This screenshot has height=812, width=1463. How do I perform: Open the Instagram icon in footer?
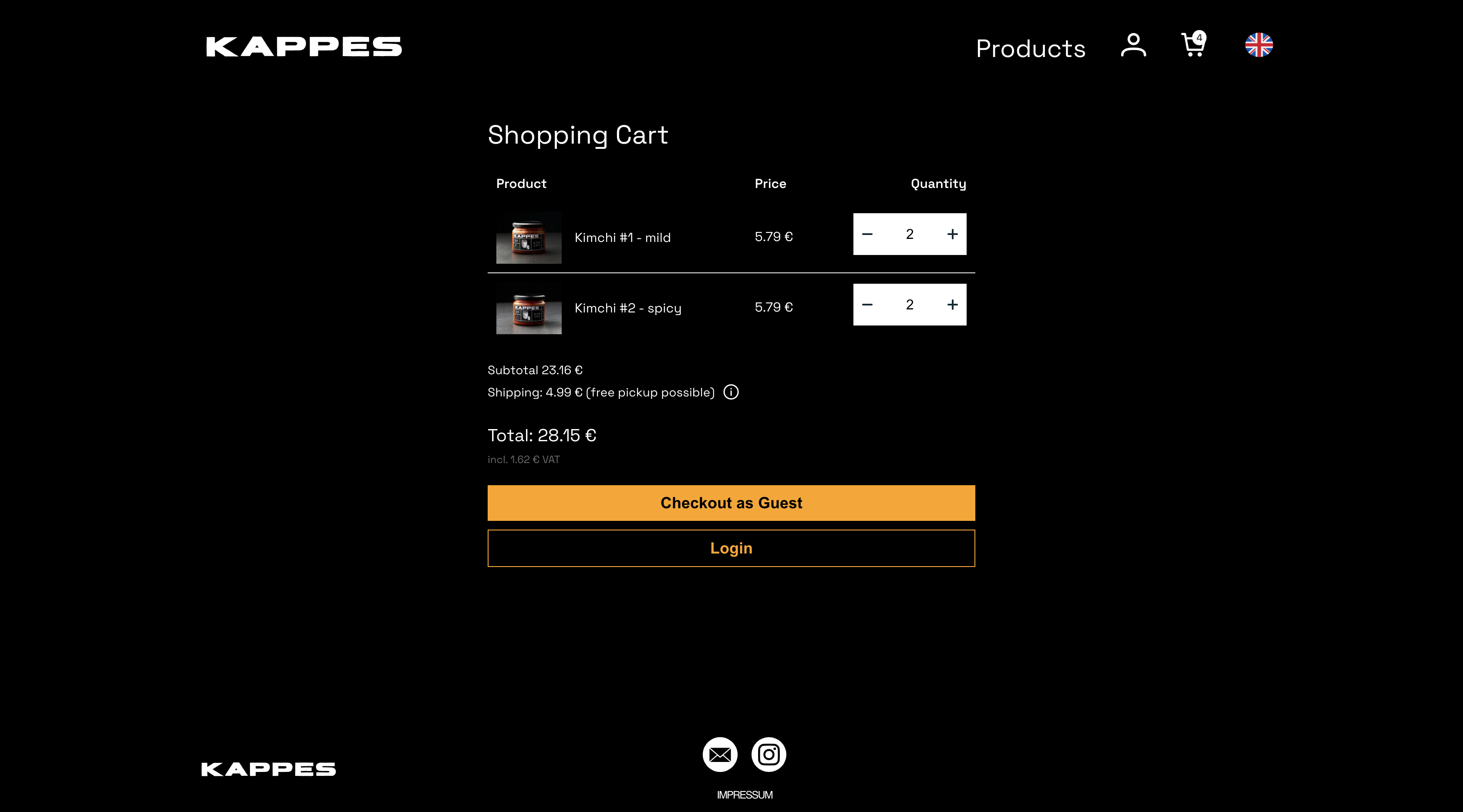click(x=769, y=754)
